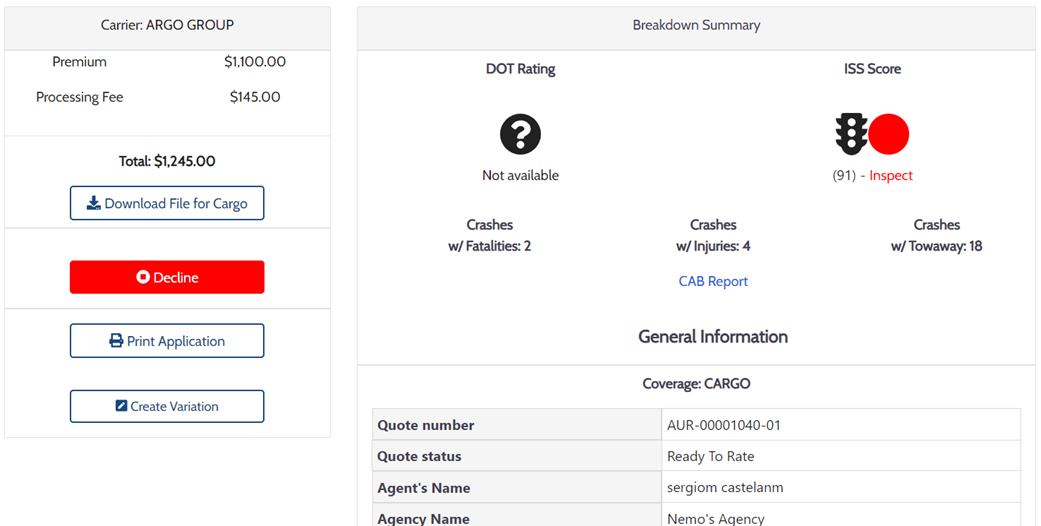Click the DOT Rating question mark icon
This screenshot has width=1041, height=526.
point(520,134)
